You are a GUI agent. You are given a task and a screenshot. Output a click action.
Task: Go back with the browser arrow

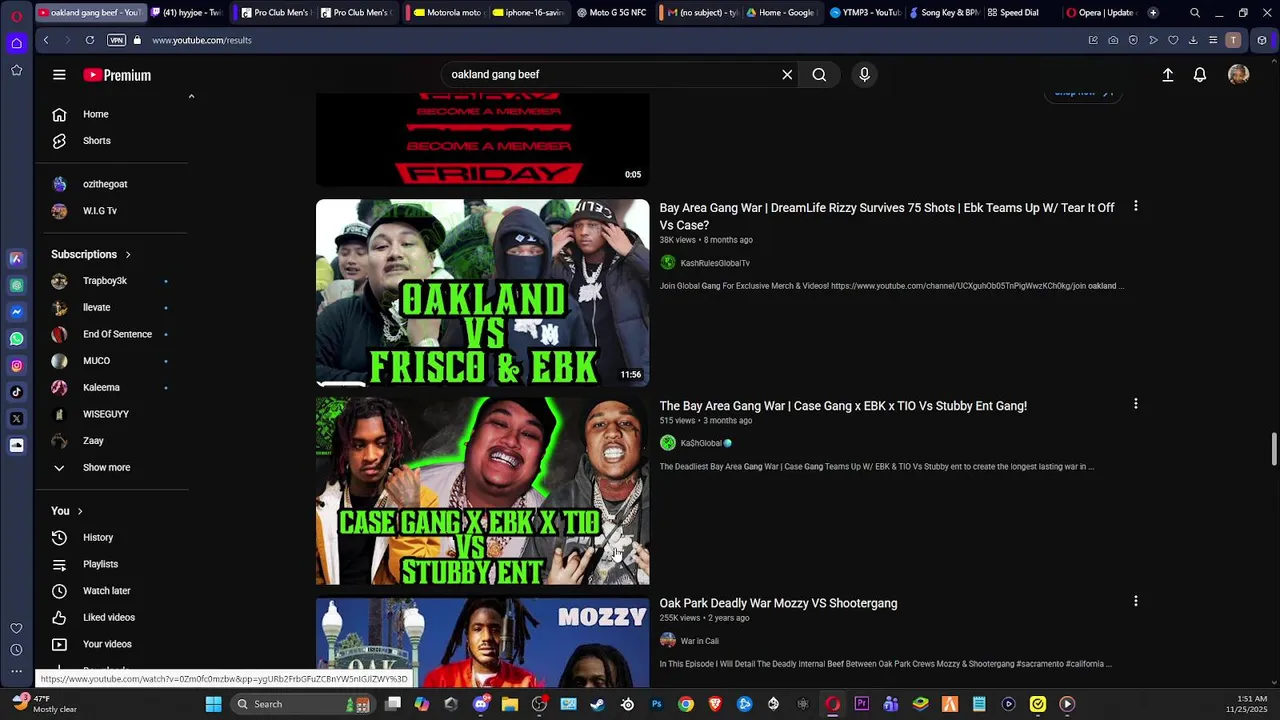coord(46,40)
